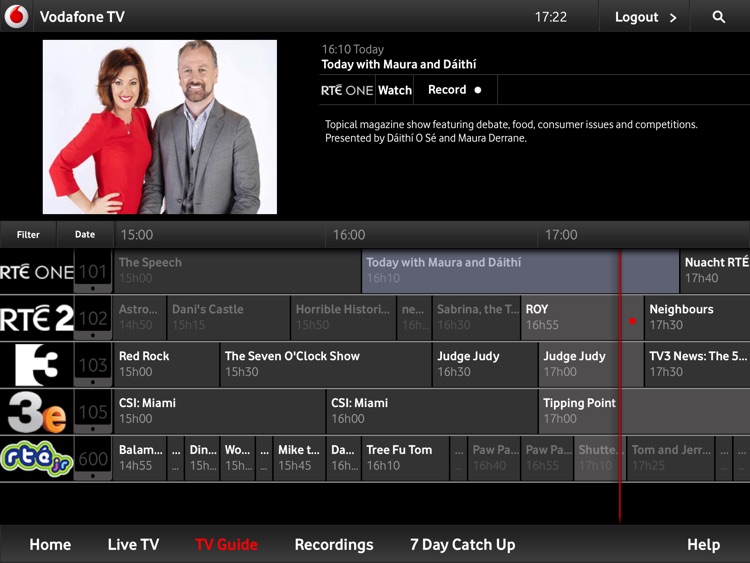The height and width of the screenshot is (563, 750).
Task: Select CSI: Miami at 15h00
Action: [x=220, y=412]
